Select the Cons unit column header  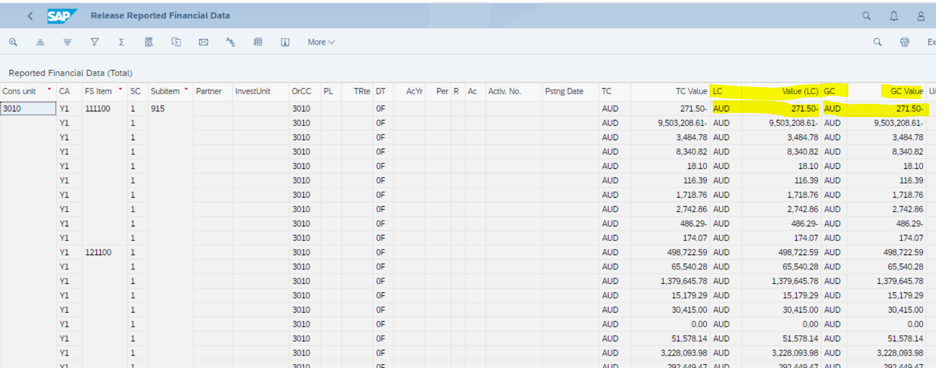pyautogui.click(x=28, y=91)
